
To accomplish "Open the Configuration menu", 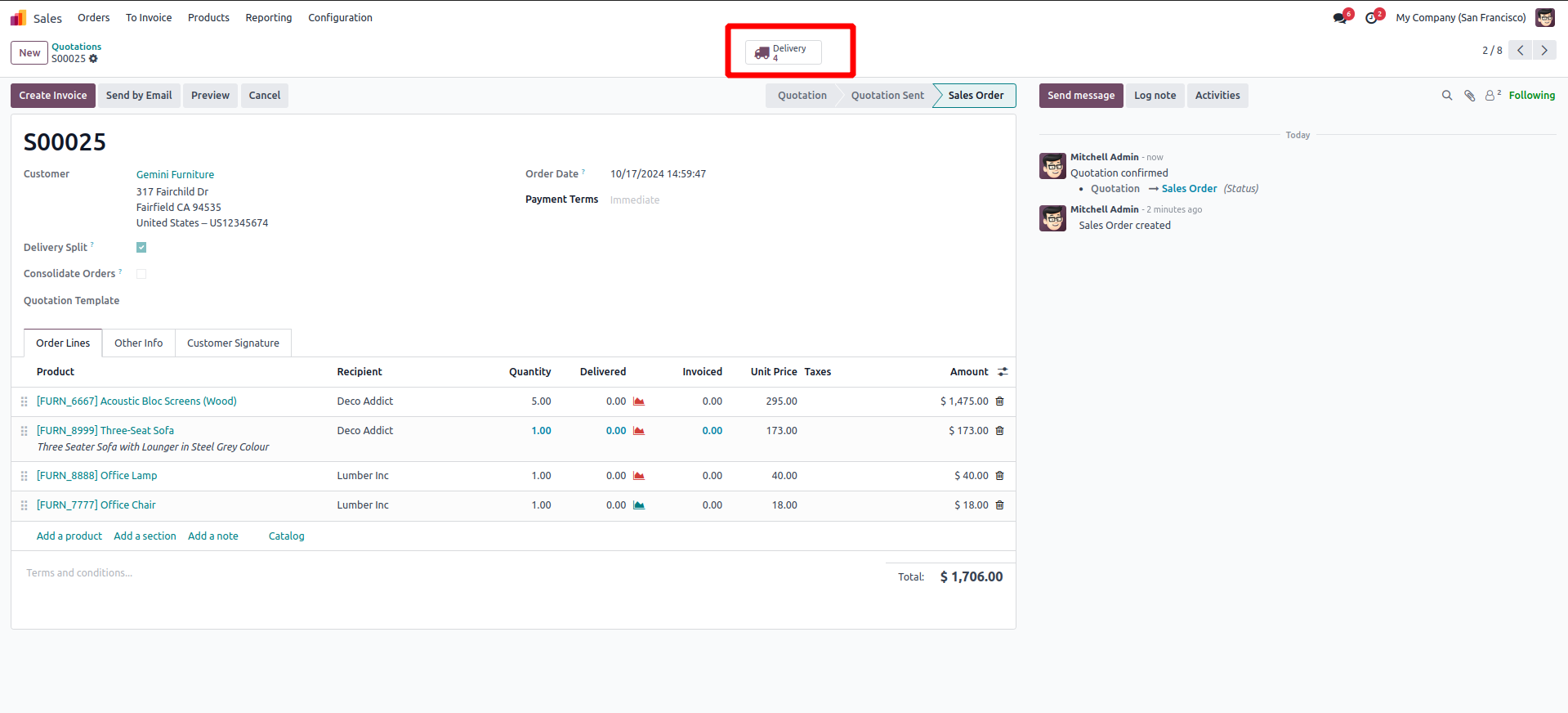I will [340, 18].
